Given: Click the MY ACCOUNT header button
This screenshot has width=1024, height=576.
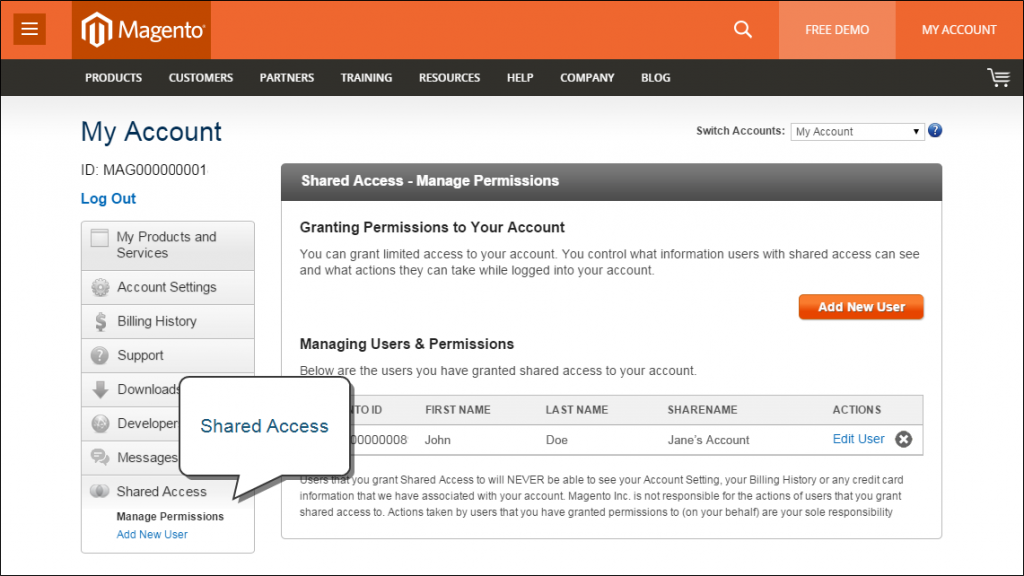Looking at the screenshot, I should click(959, 30).
